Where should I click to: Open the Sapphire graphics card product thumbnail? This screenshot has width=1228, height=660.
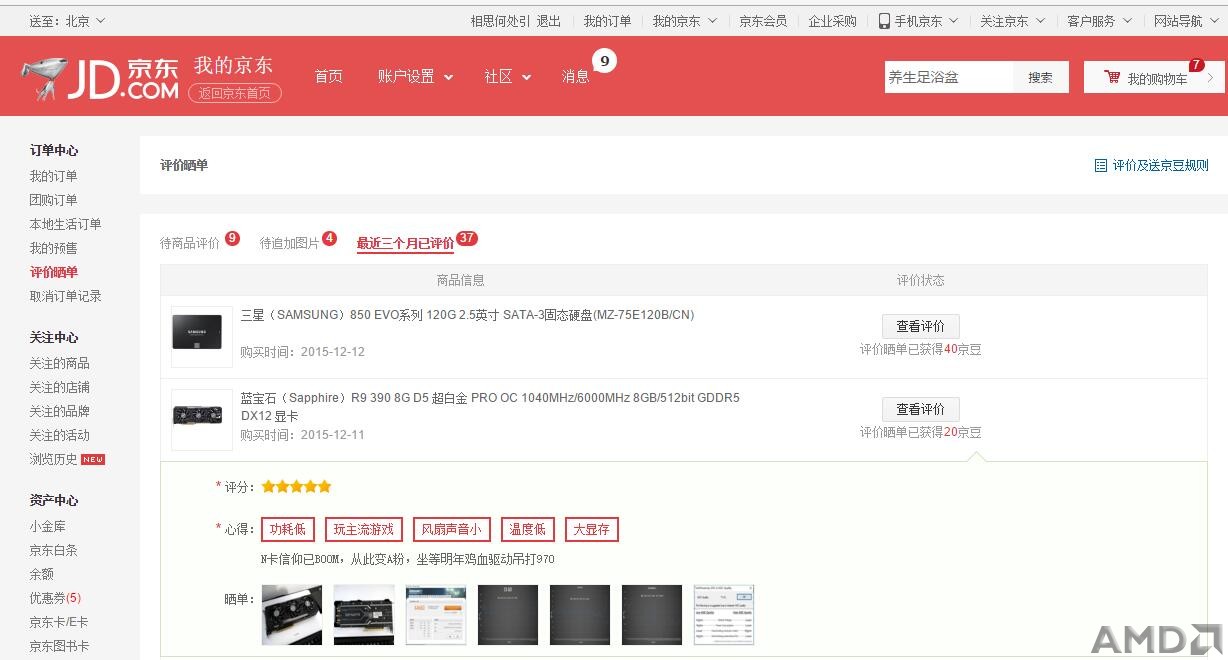pos(202,420)
